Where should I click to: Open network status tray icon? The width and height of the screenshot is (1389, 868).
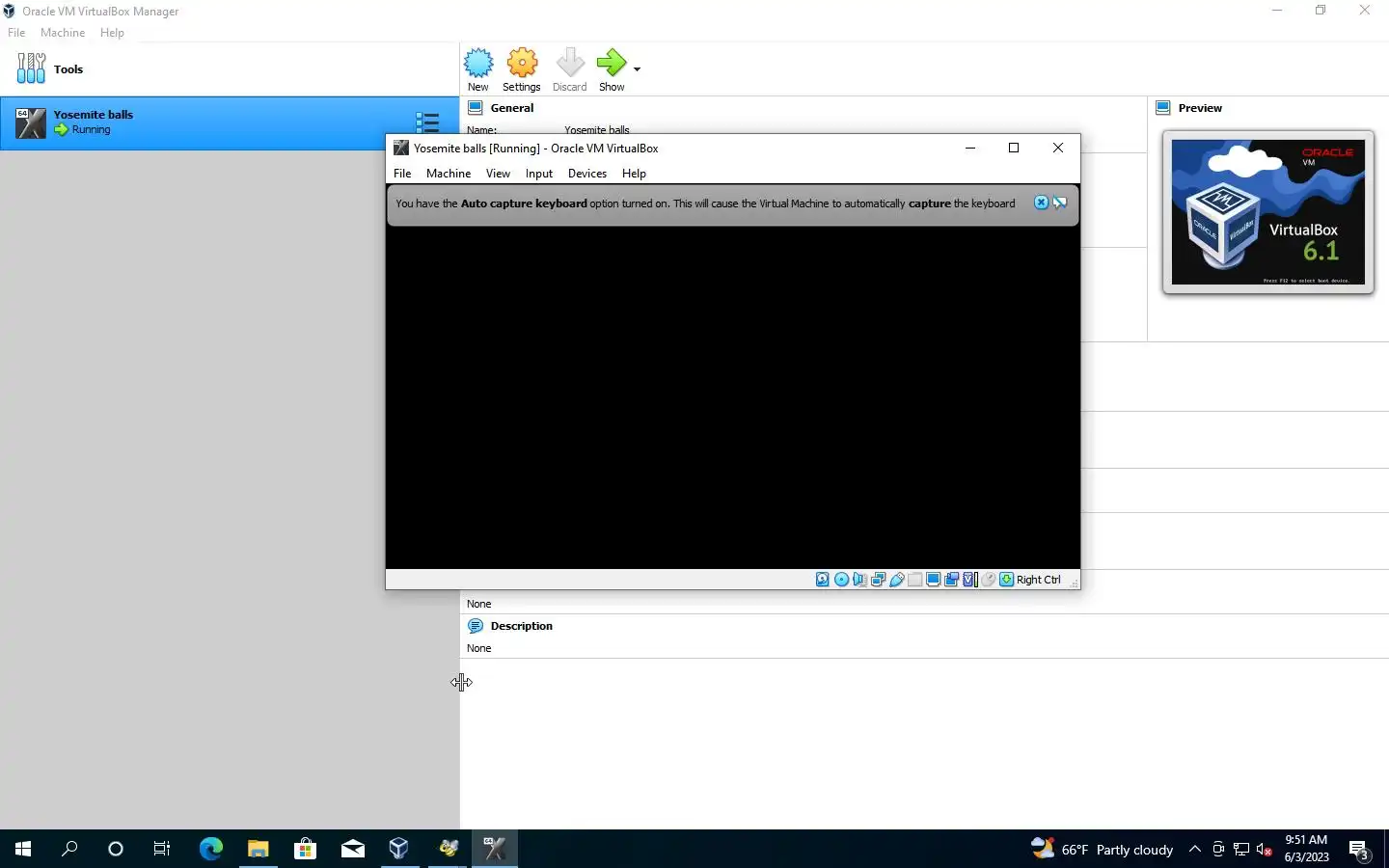[x=1241, y=849]
